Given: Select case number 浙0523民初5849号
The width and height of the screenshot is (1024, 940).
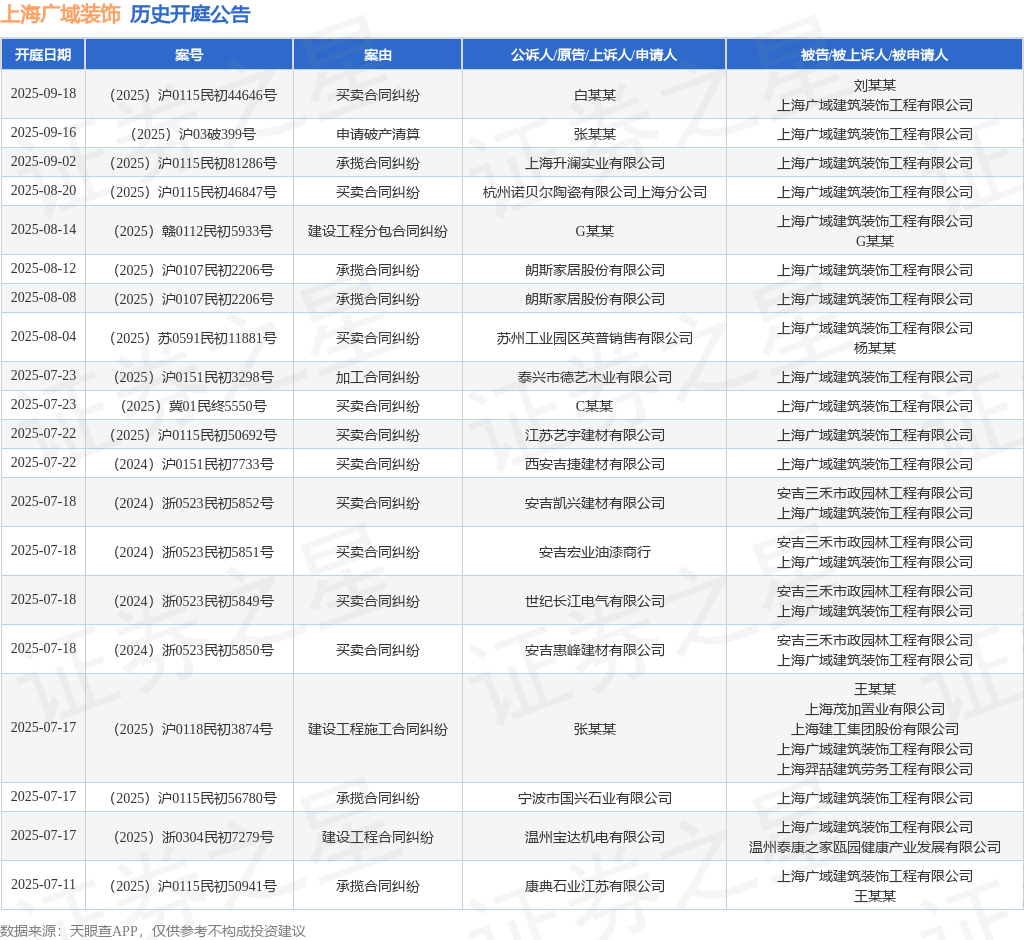Looking at the screenshot, I should click(x=193, y=602).
